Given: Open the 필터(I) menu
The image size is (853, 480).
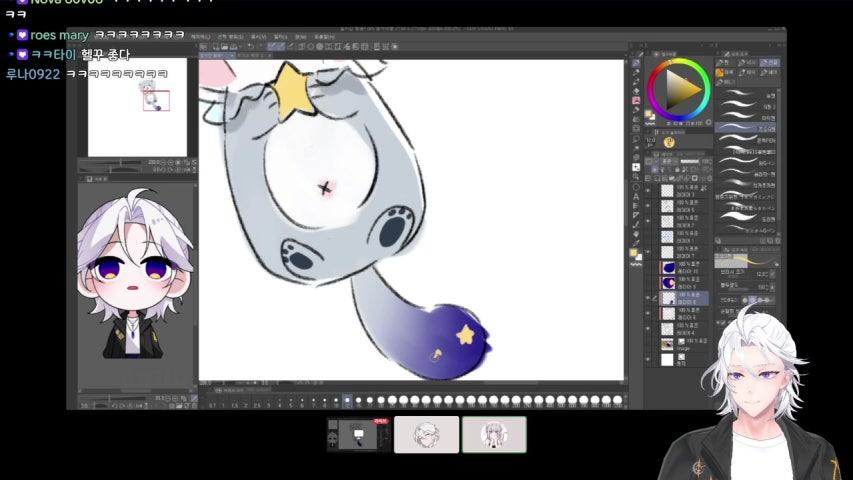Looking at the screenshot, I should pos(281,37).
